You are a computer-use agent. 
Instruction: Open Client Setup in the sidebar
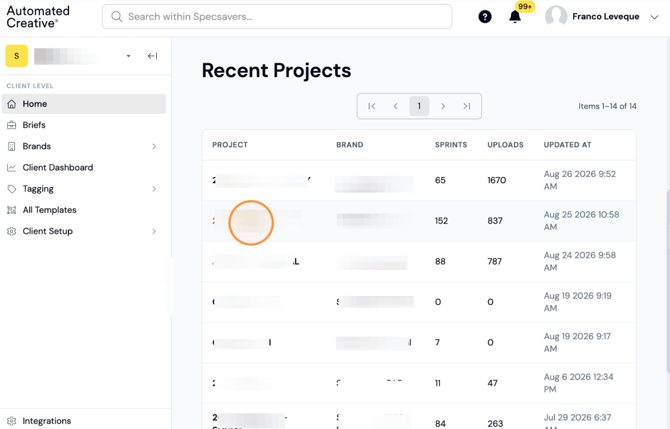coord(84,231)
